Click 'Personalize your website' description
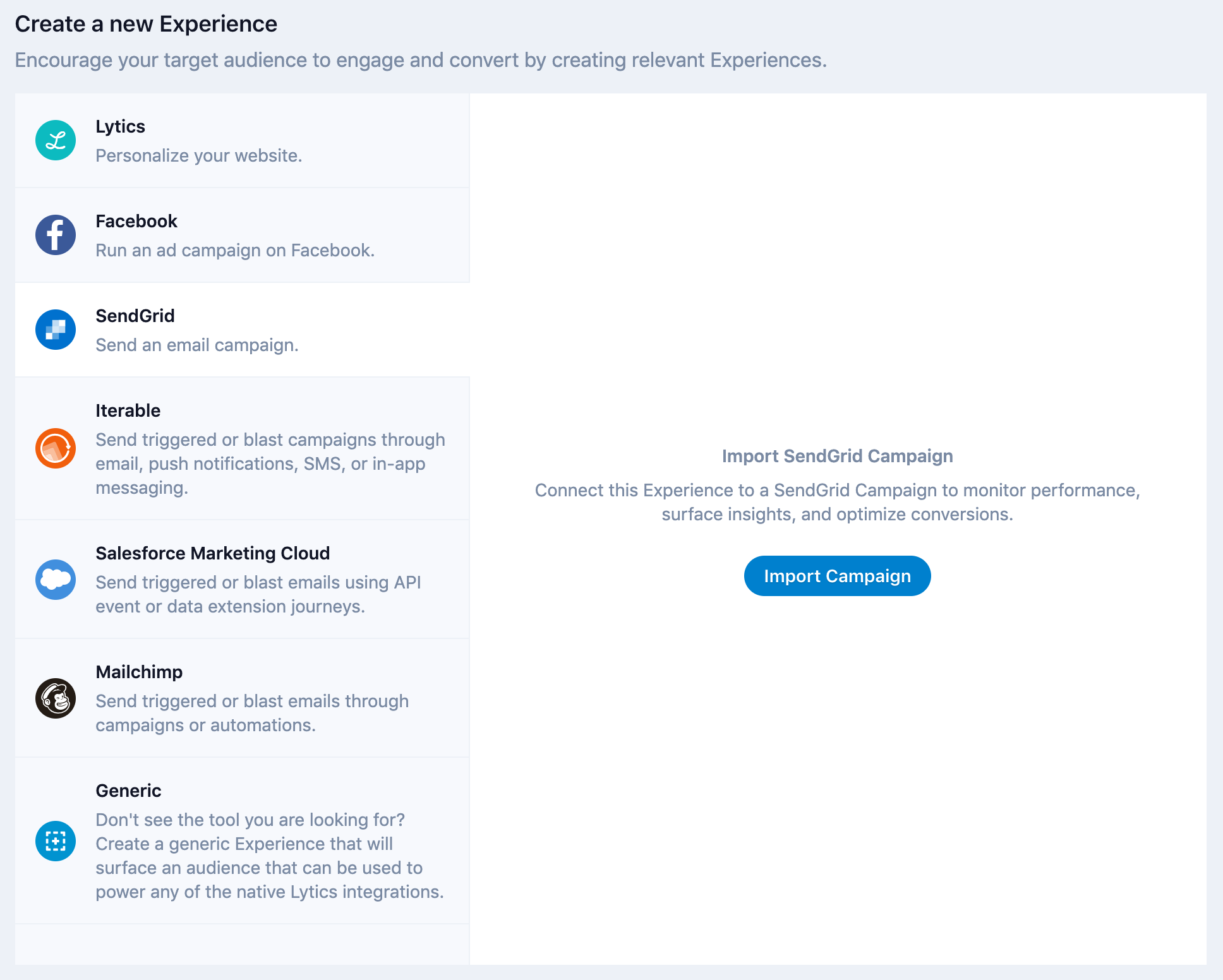The image size is (1223, 980). tap(198, 155)
